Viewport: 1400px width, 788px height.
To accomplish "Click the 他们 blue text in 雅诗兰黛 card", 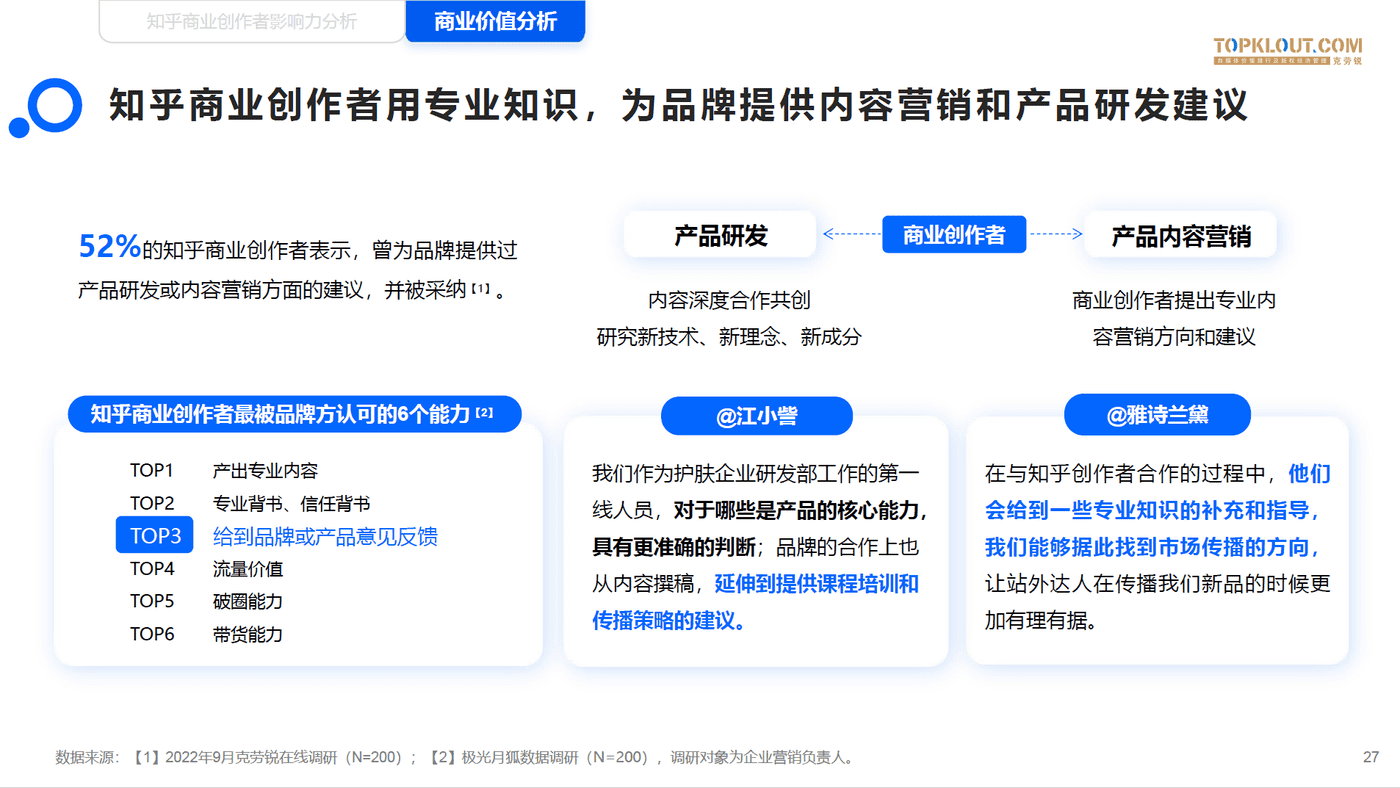I will tap(1309, 474).
